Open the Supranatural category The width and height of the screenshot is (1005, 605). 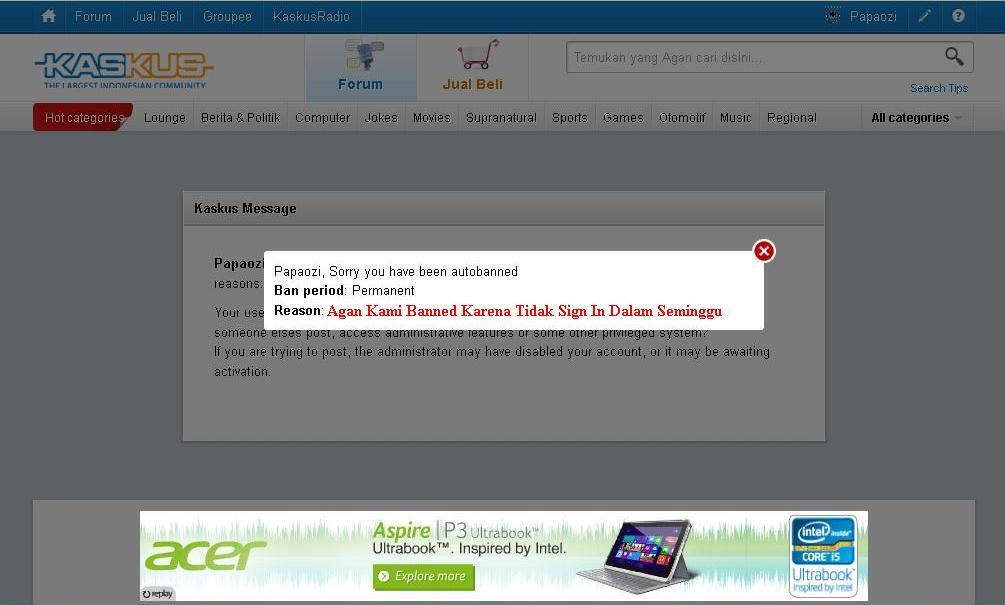point(501,118)
